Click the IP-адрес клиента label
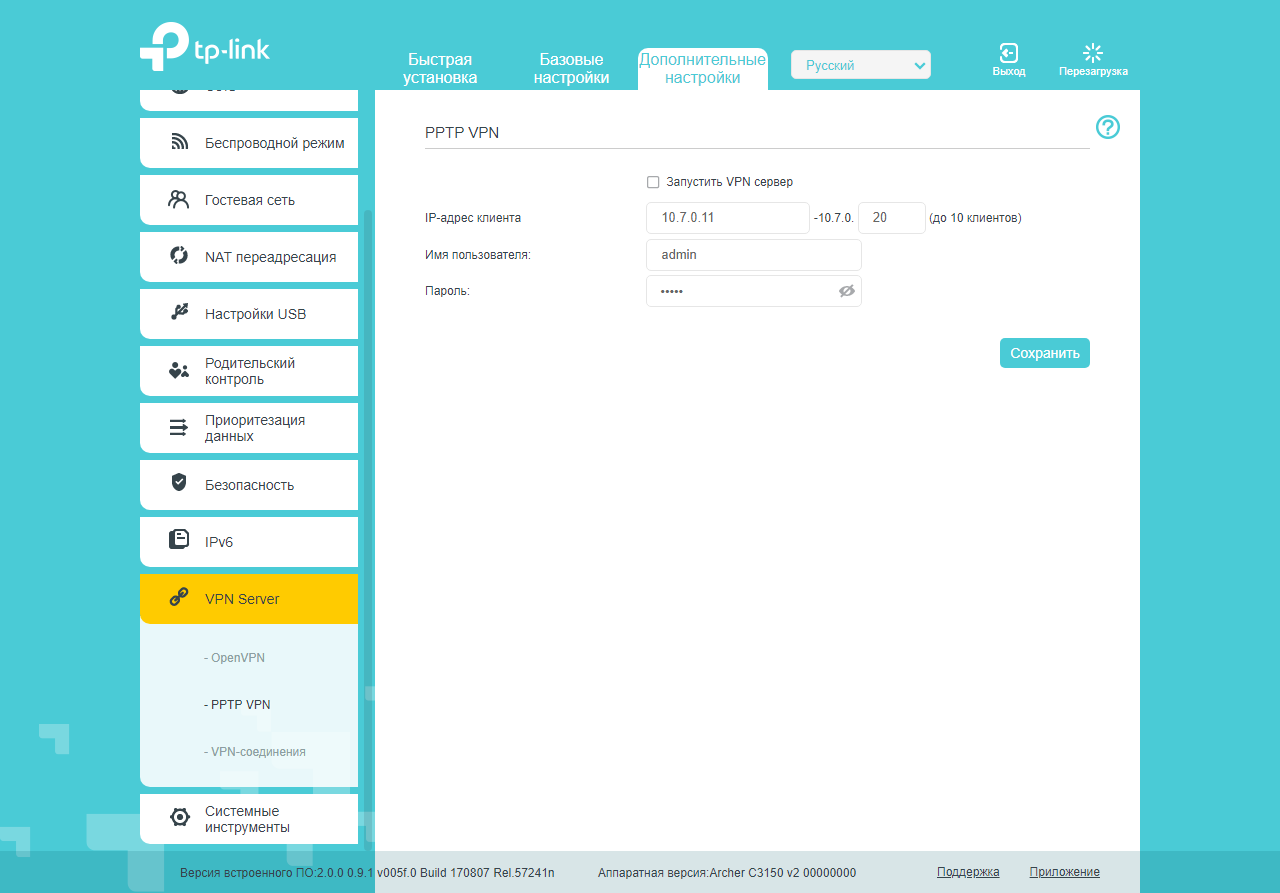Screen dimensions: 1280x893 point(473,218)
